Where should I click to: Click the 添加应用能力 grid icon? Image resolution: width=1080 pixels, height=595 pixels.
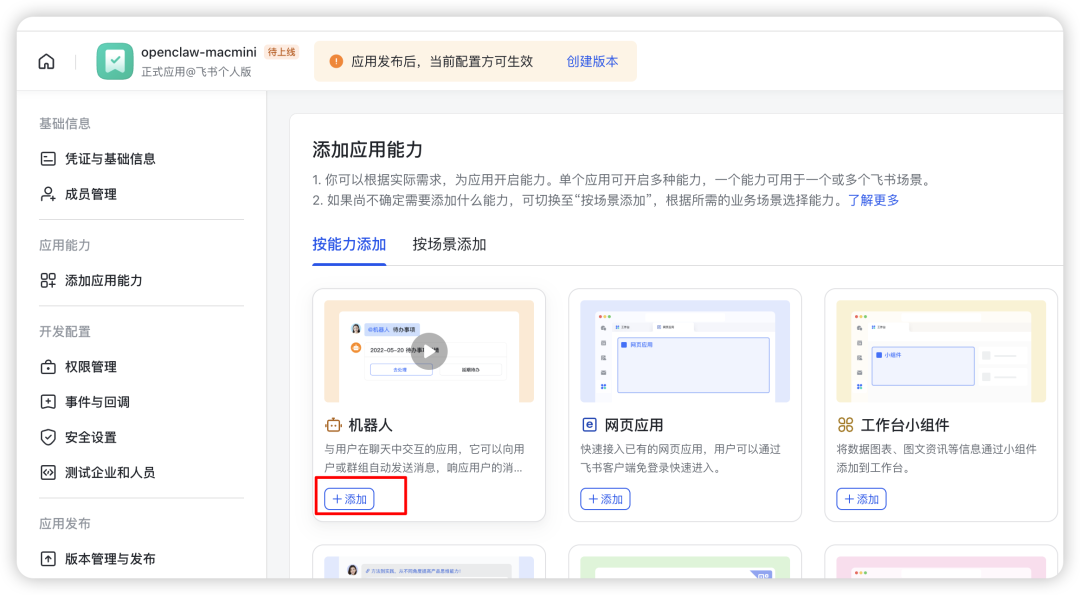(x=46, y=281)
